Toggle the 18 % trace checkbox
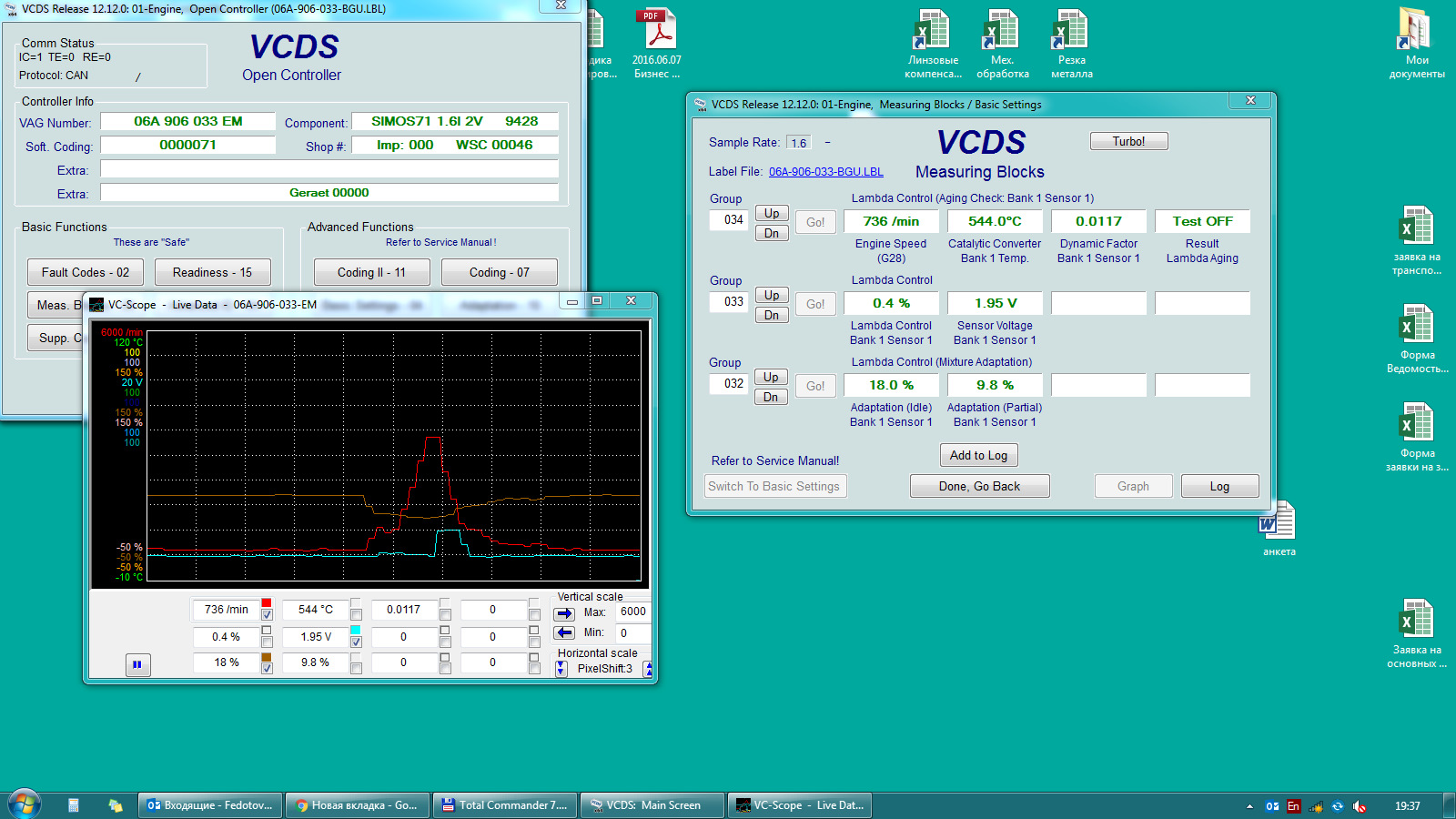 [267, 668]
